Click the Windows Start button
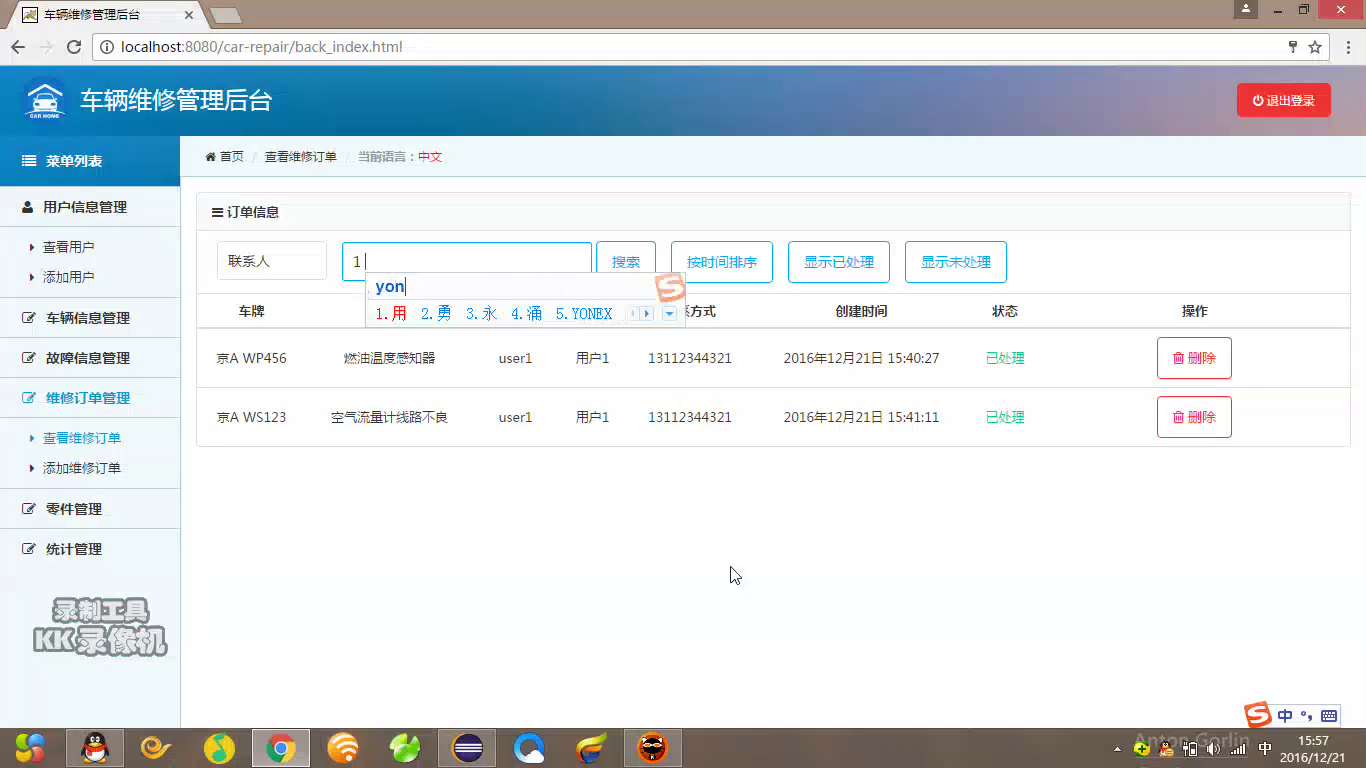The image size is (1366, 768). 30,747
